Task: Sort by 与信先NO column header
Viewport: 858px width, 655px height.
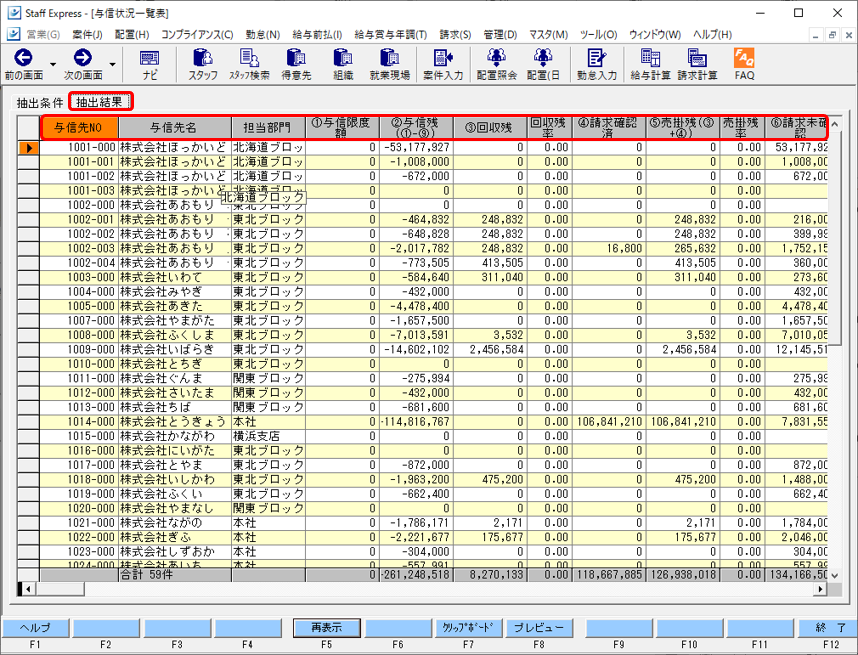Action: 79,127
